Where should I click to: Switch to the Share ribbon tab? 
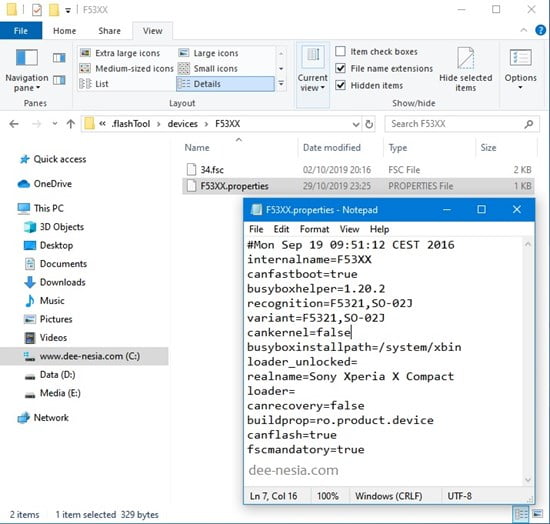pyautogui.click(x=109, y=31)
